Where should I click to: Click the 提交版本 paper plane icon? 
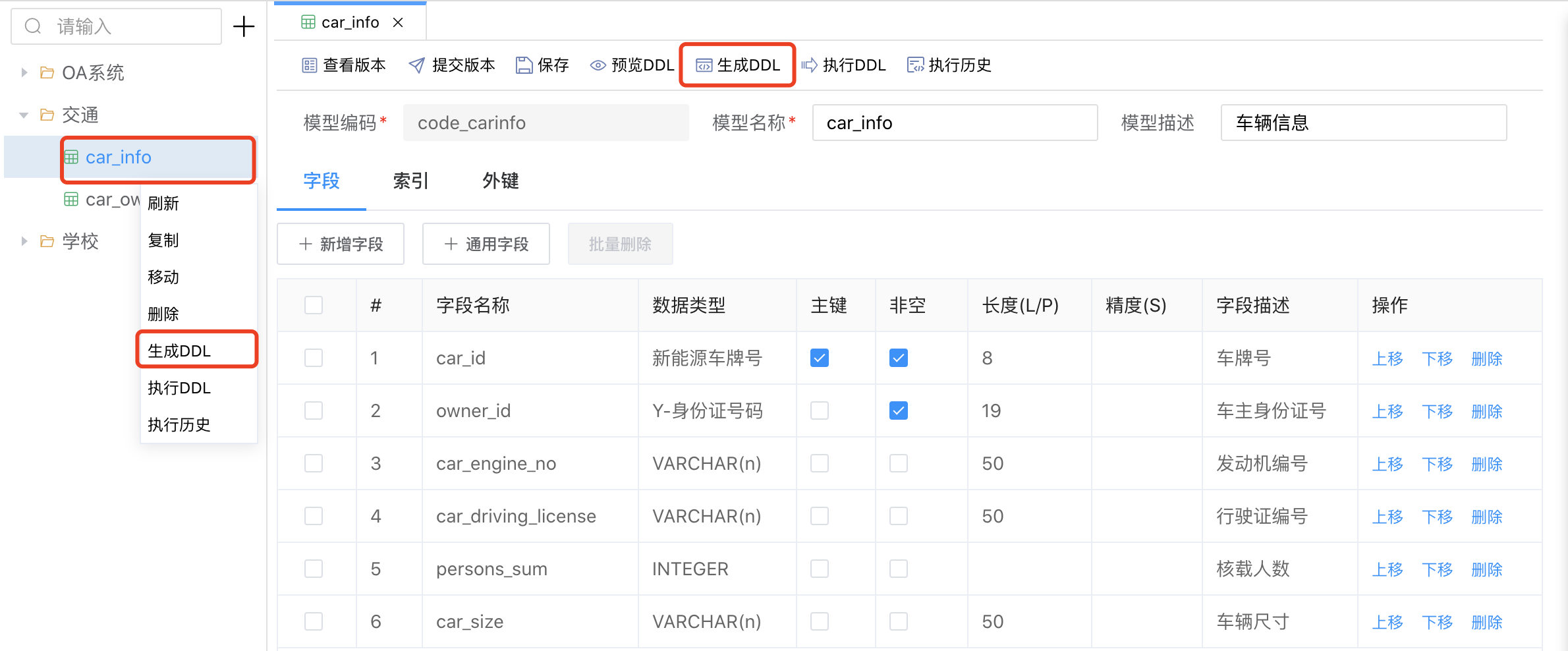coord(417,65)
